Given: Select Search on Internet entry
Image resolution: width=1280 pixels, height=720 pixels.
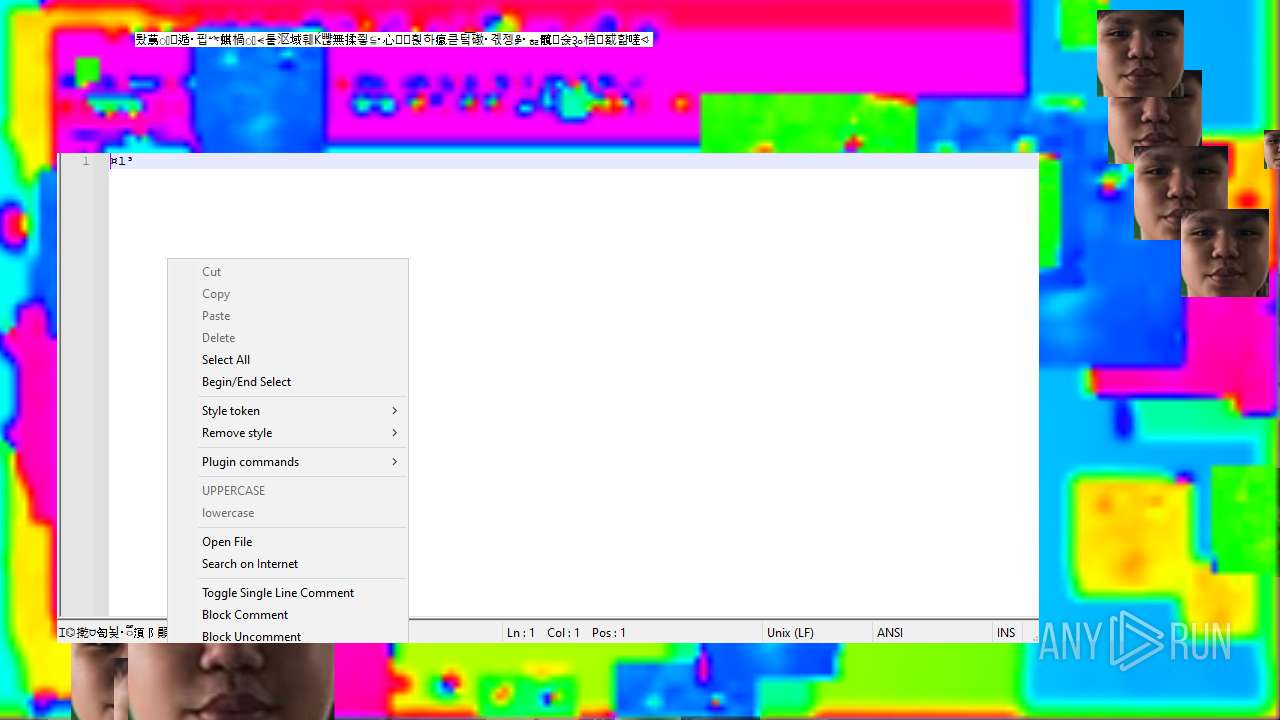Looking at the screenshot, I should click(x=287, y=564).
